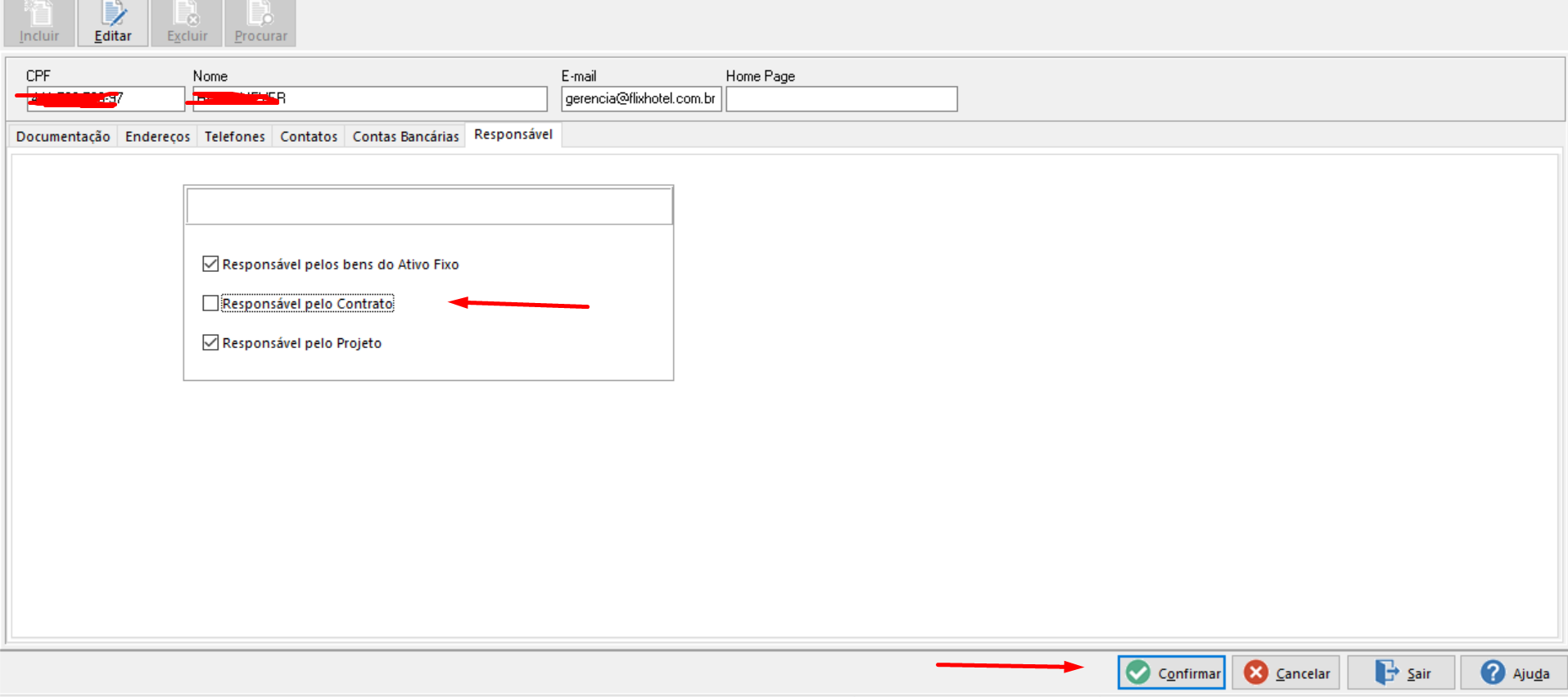Image resolution: width=1568 pixels, height=697 pixels.
Task: Uncheck Responsável pelo Projeto checkbox
Action: point(210,342)
